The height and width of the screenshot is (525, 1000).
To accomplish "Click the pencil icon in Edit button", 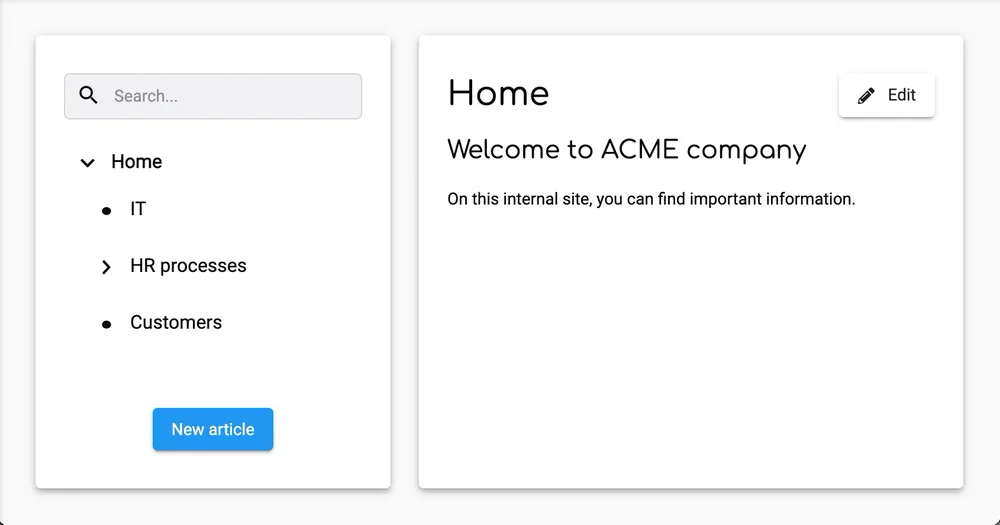I will tap(867, 96).
